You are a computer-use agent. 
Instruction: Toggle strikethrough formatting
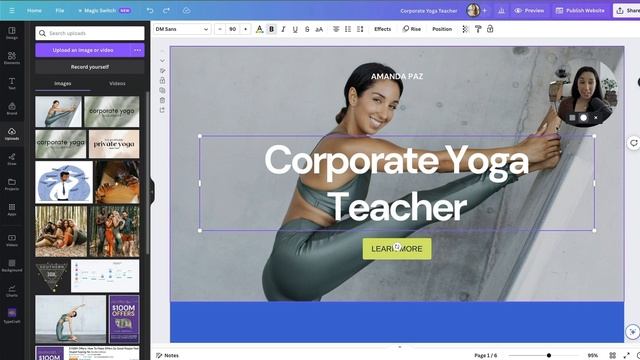[307, 29]
